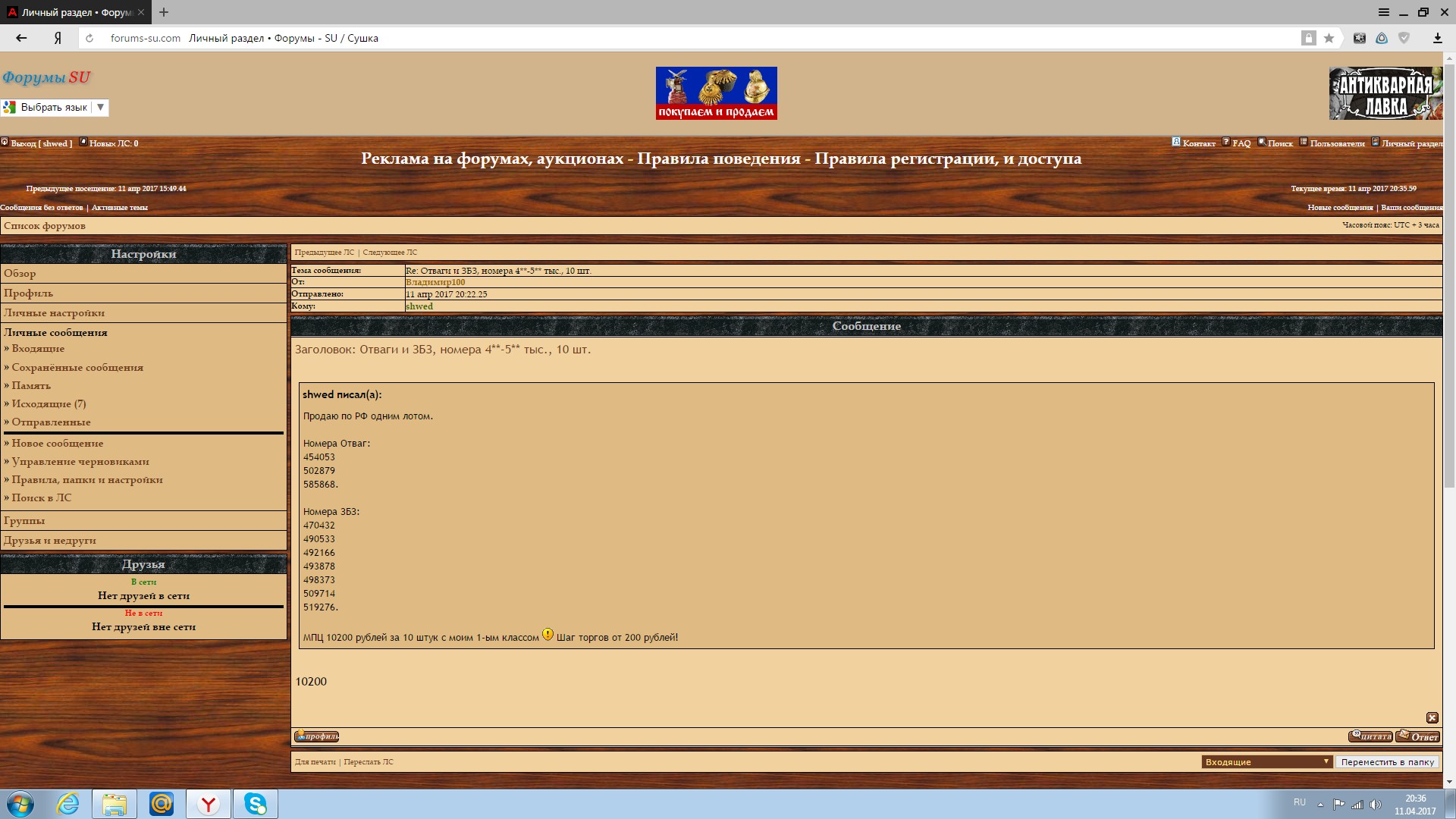Open sender Владимир100 profile link
1456x819 pixels.
[435, 282]
